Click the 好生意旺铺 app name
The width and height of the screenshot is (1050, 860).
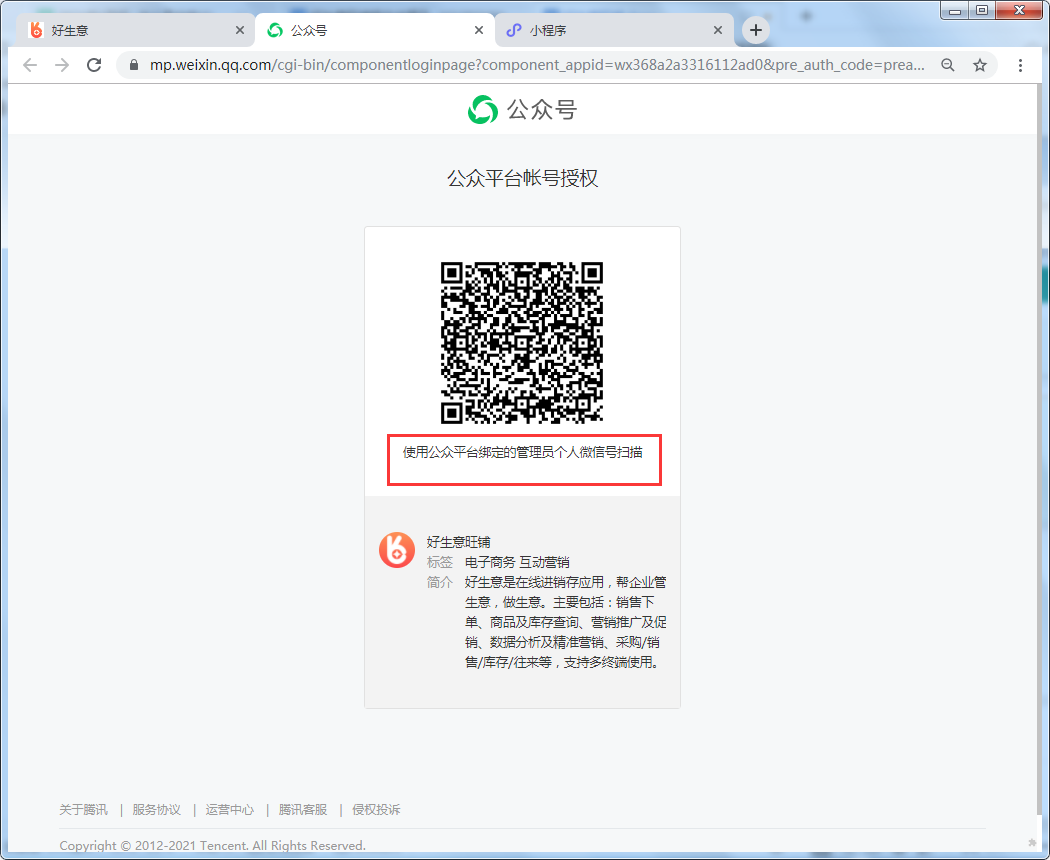[x=459, y=542]
